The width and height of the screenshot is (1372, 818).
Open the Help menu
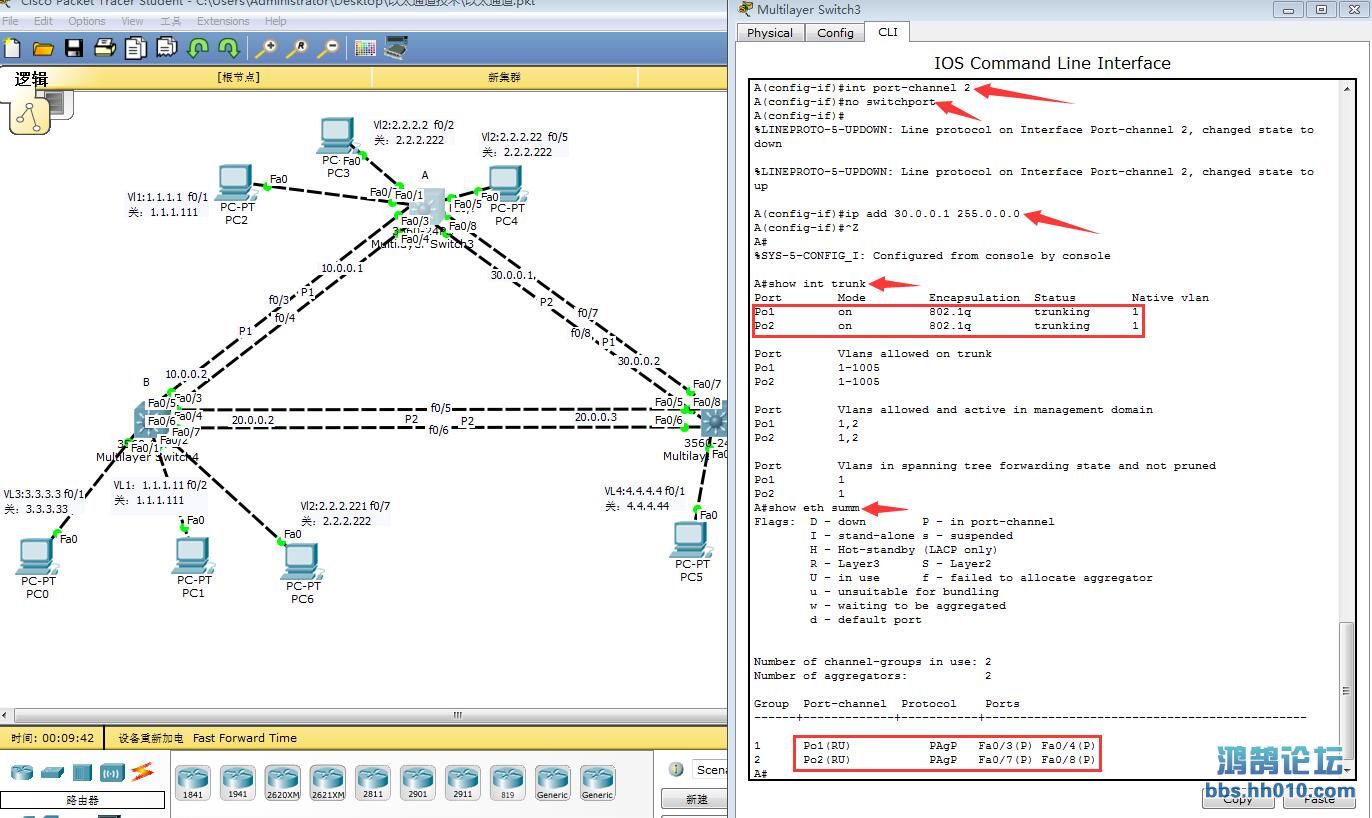275,21
